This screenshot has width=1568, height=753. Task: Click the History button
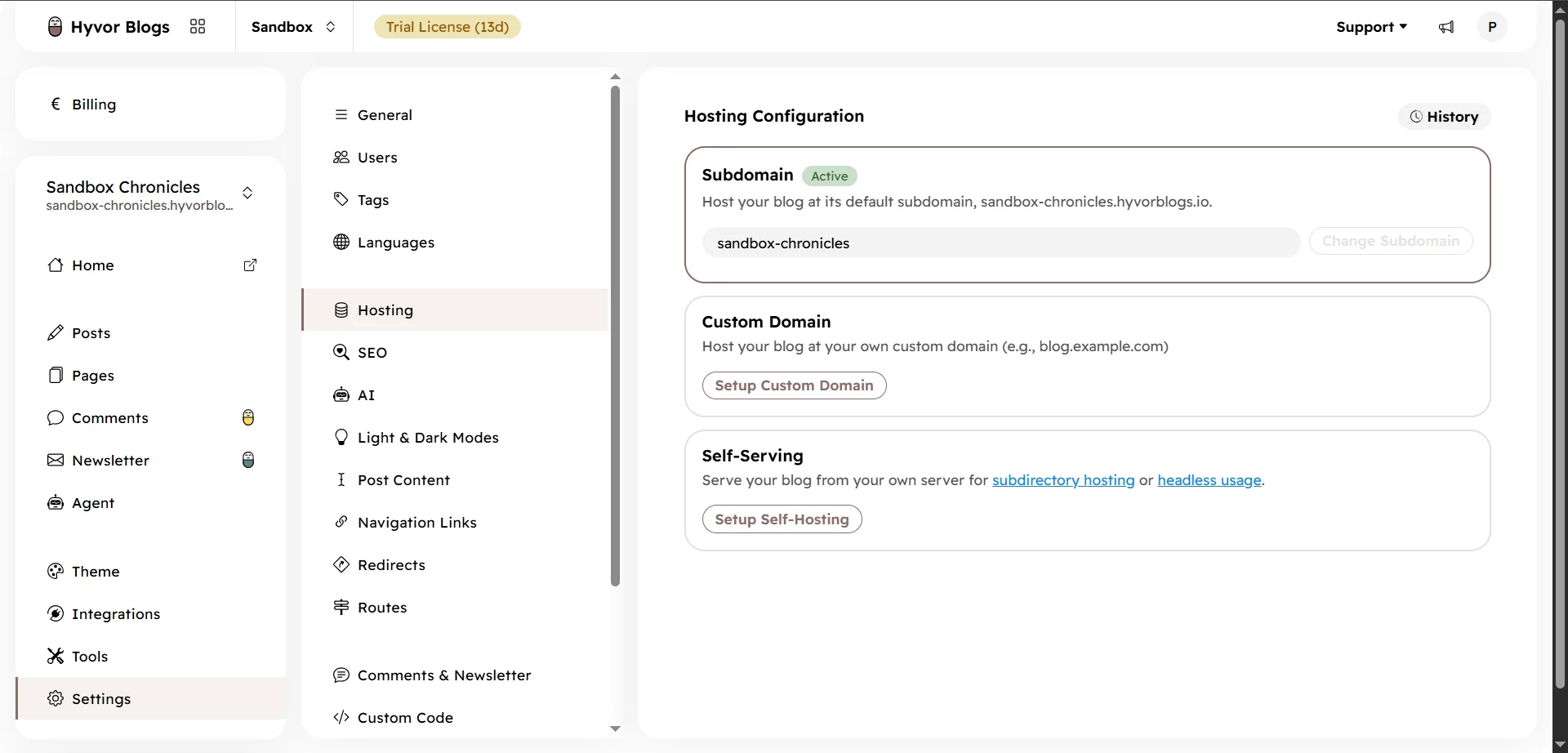tap(1444, 117)
